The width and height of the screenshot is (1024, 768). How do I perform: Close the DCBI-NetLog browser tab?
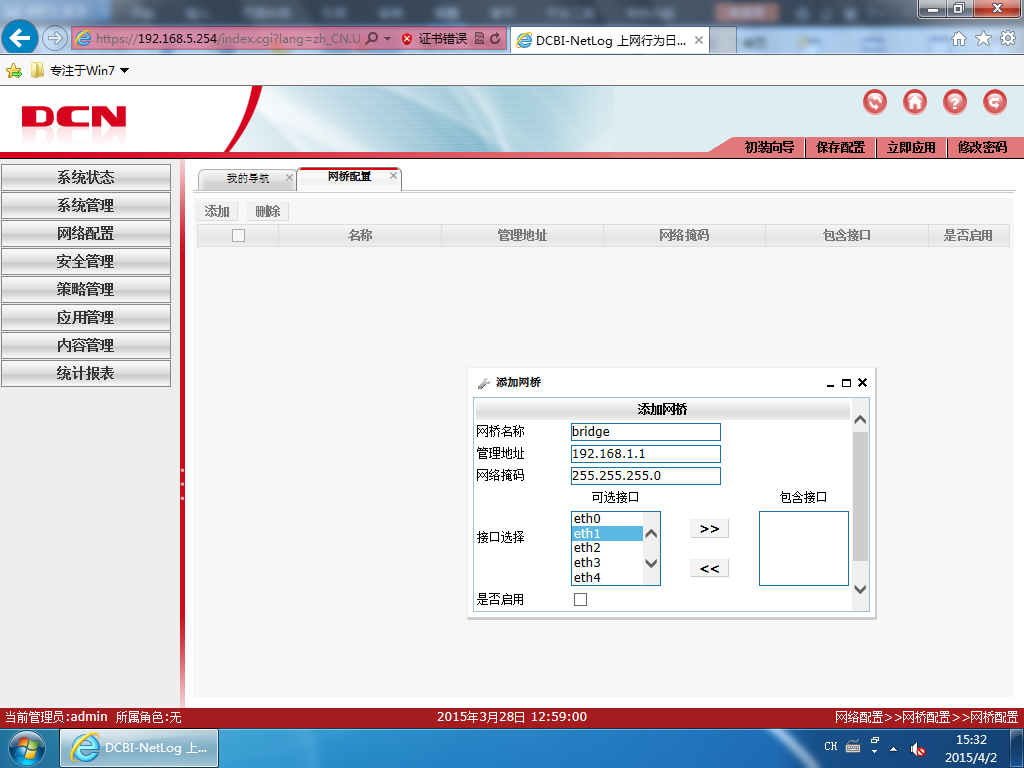(699, 40)
